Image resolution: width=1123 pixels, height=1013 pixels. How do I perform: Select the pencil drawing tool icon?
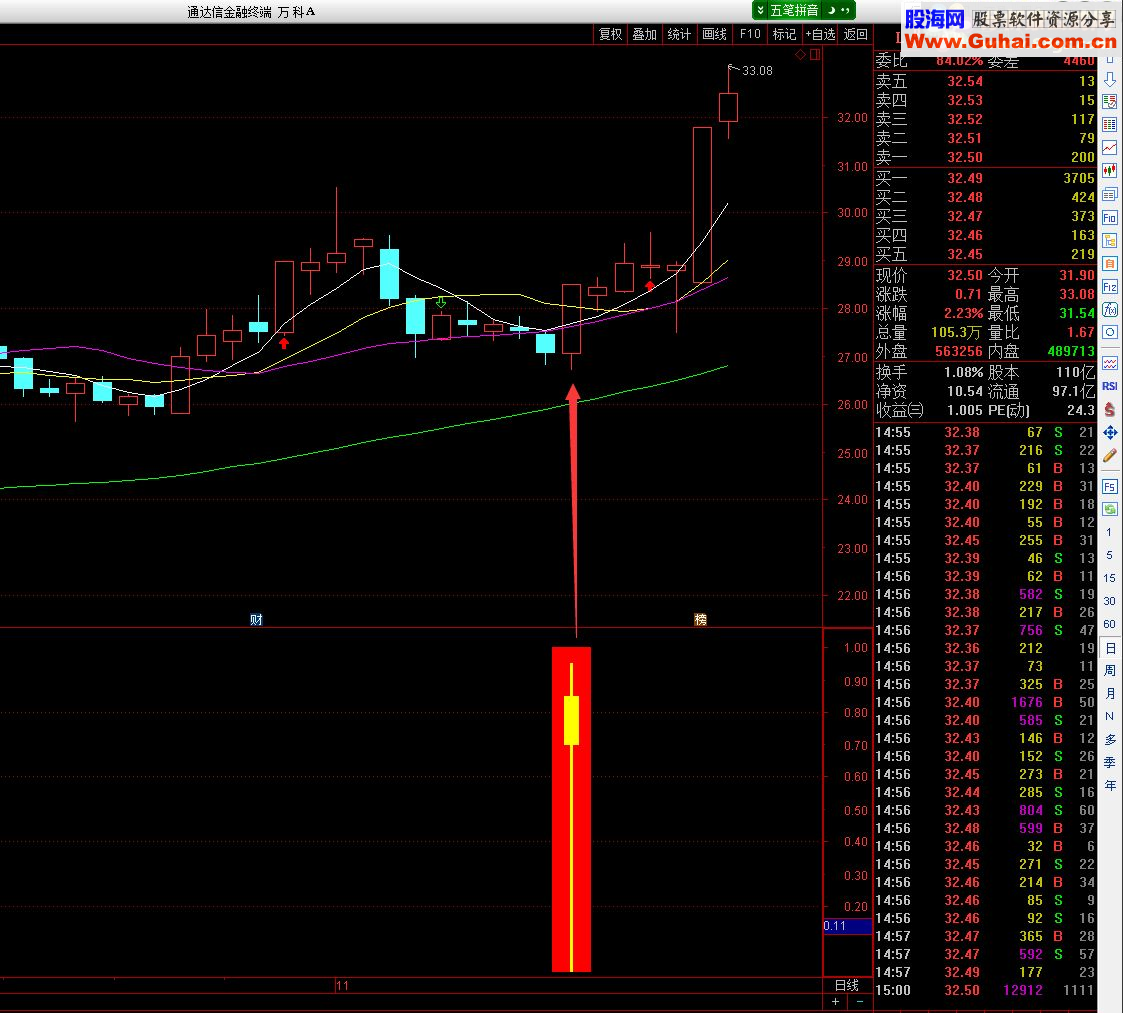[x=1109, y=455]
